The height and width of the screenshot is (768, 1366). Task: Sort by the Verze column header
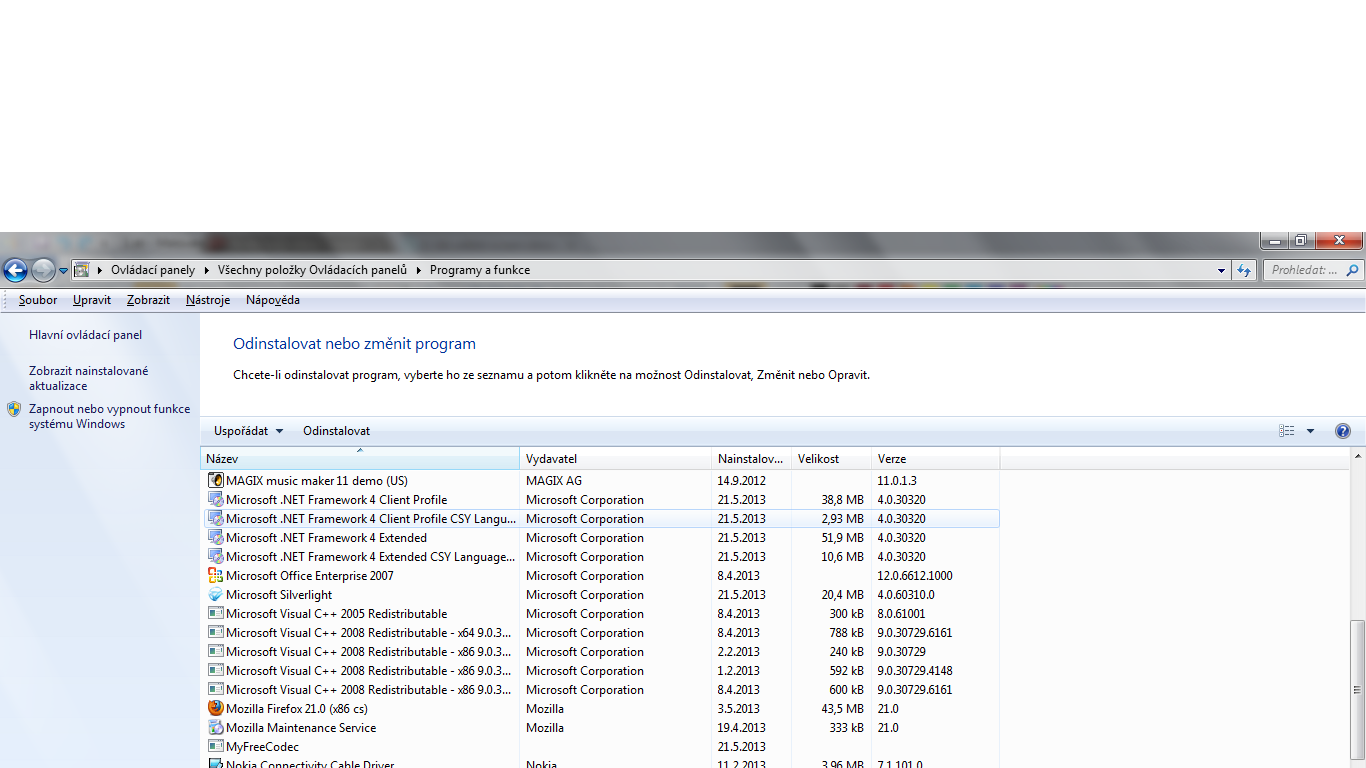coord(935,459)
